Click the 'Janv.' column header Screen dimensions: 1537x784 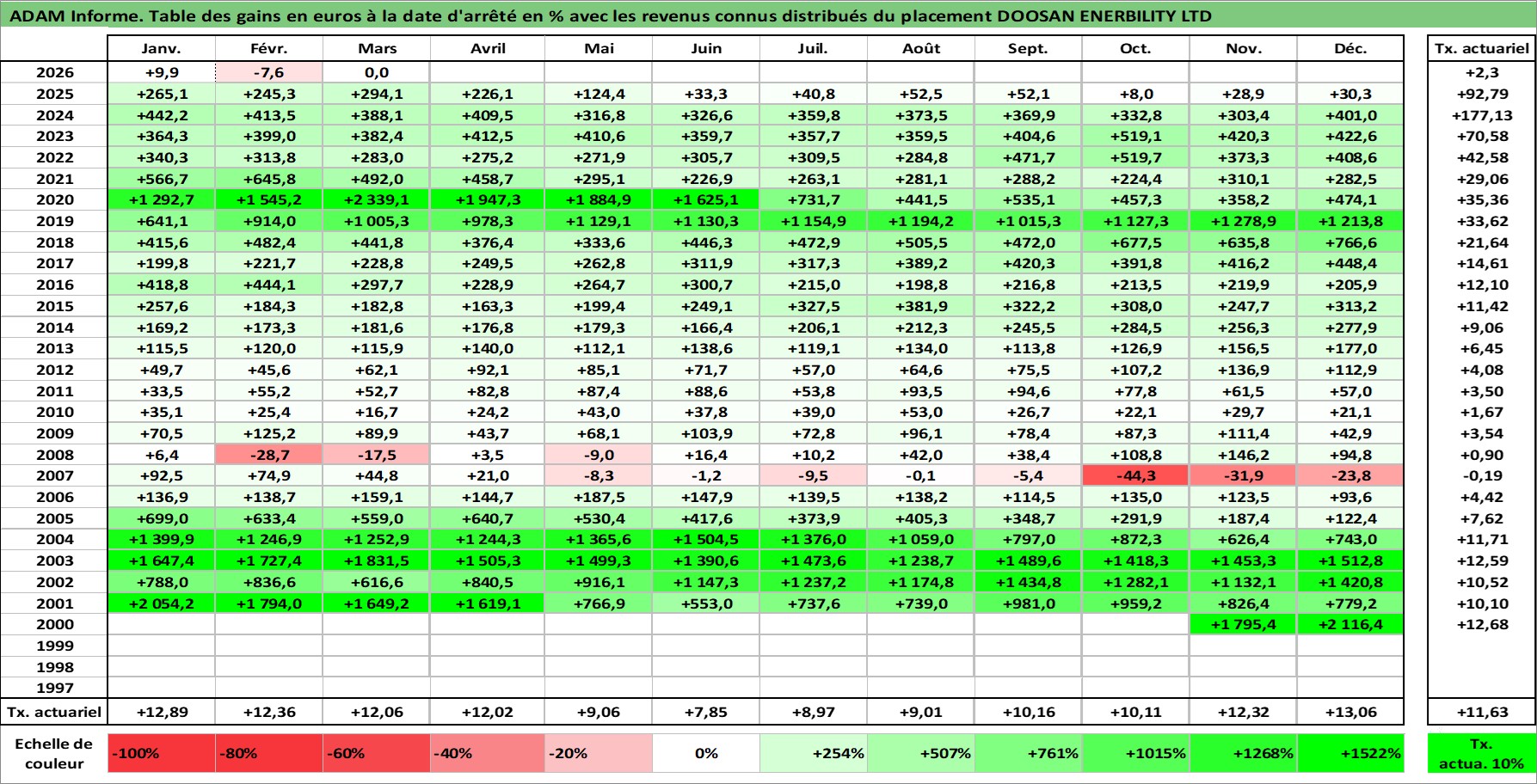pos(162,49)
